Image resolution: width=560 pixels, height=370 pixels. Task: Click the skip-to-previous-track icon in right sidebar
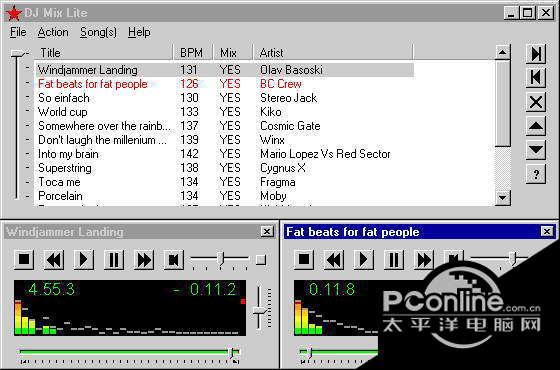click(x=536, y=78)
